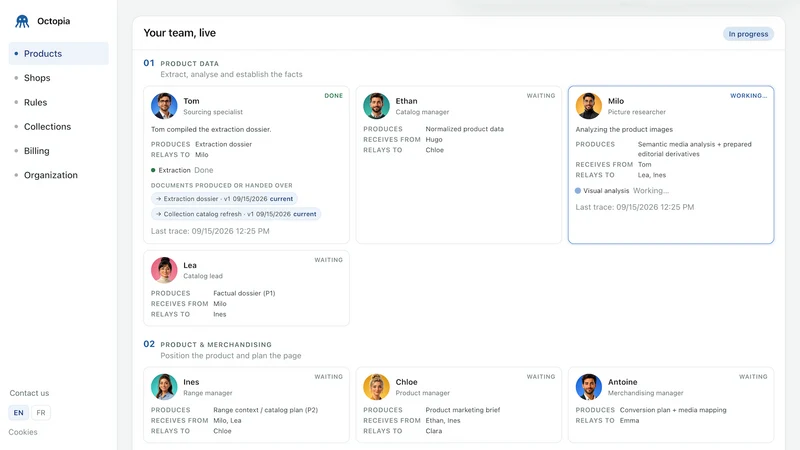
Task: Click Milo's Picture researcher role text
Action: [637, 112]
